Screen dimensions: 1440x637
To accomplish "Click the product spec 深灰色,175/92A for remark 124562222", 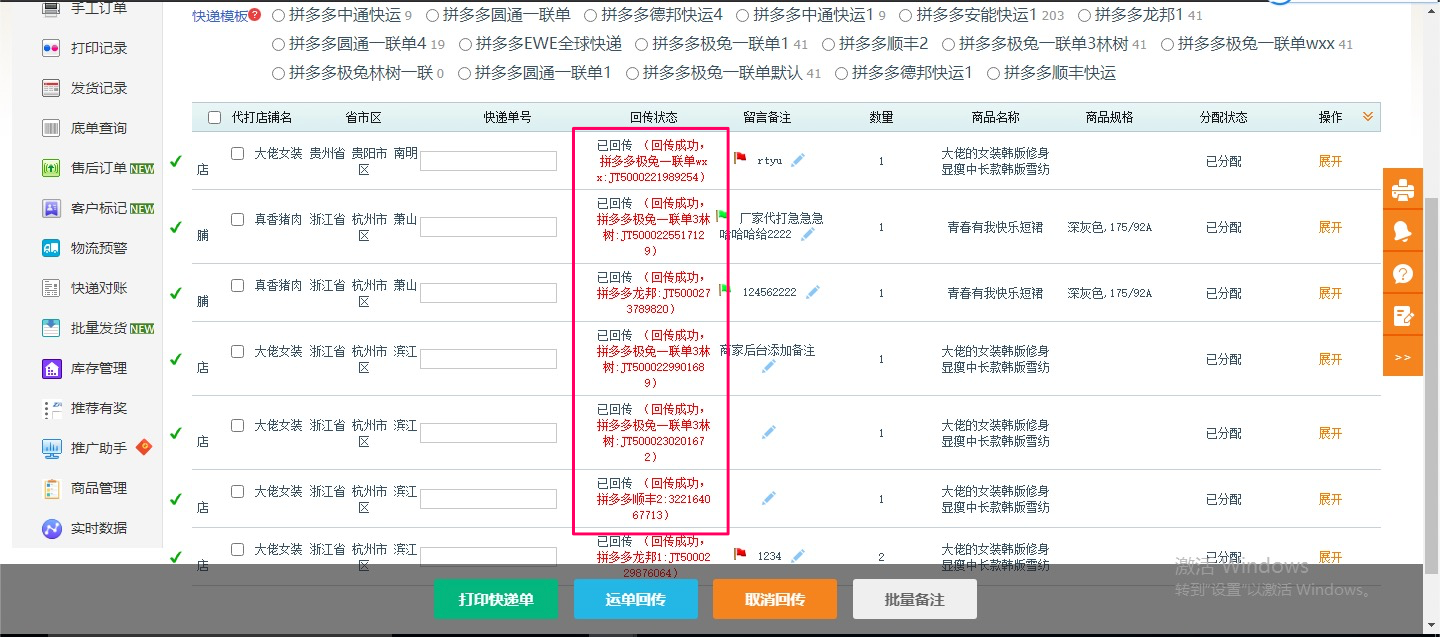I will pyautogui.click(x=1109, y=293).
